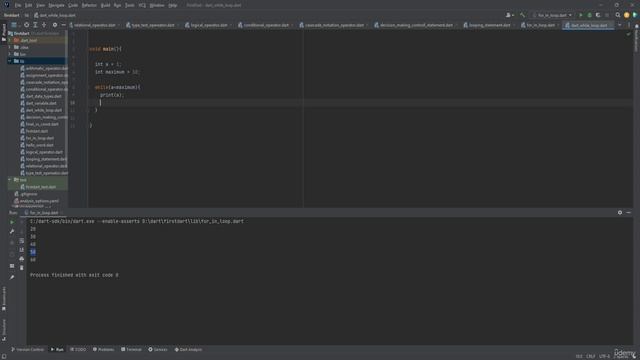The width and height of the screenshot is (640, 360).
Task: Click the wrench icon in Run panel
Action: 12,231
